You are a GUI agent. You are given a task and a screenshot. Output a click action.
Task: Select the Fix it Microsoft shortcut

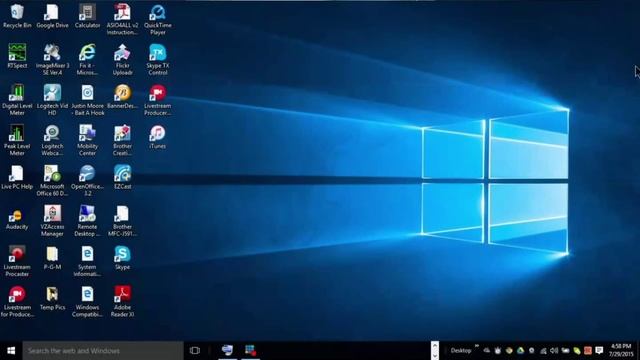pos(87,60)
